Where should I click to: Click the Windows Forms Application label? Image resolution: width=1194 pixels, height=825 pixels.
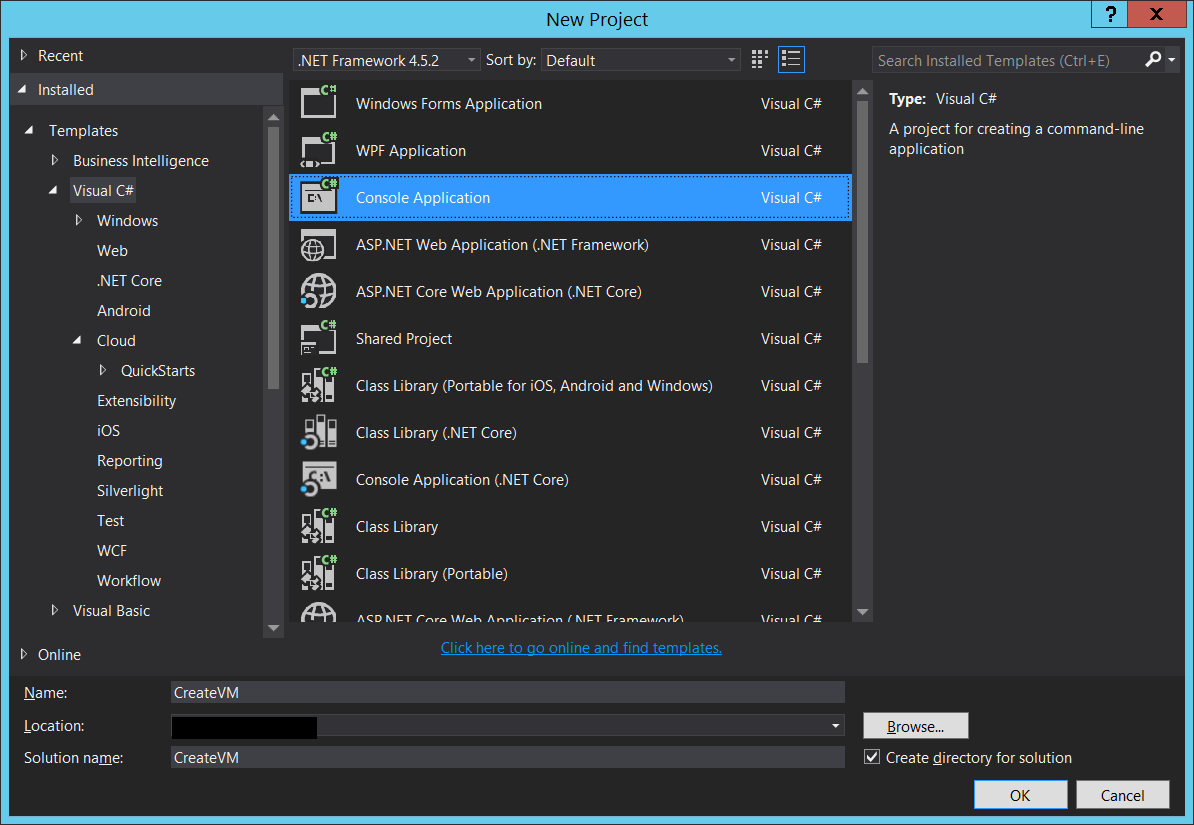(449, 104)
